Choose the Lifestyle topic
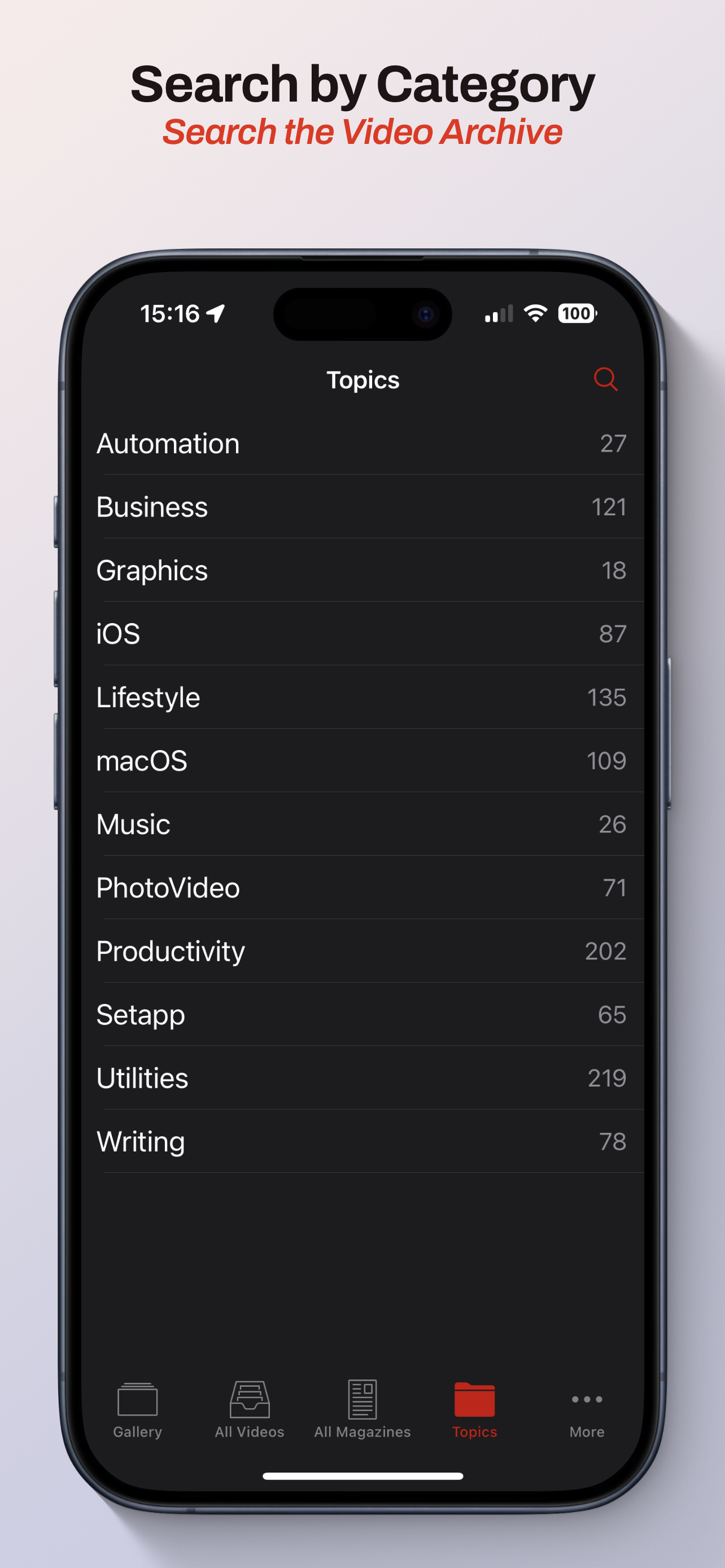This screenshot has width=725, height=1568. click(362, 697)
